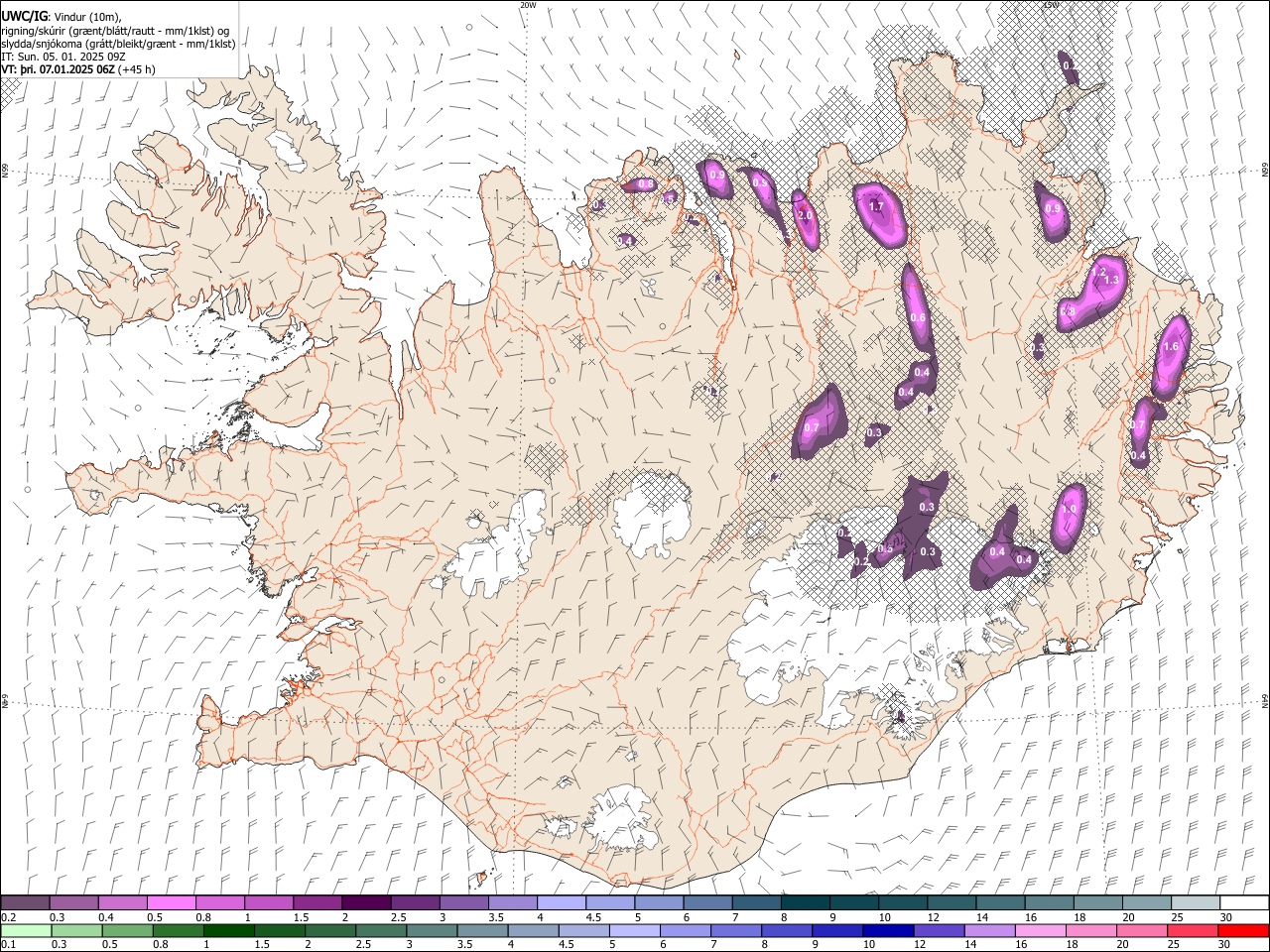Pick the bright red swatch ending bottom legend row
This screenshot has height=952, width=1270.
[1243, 931]
